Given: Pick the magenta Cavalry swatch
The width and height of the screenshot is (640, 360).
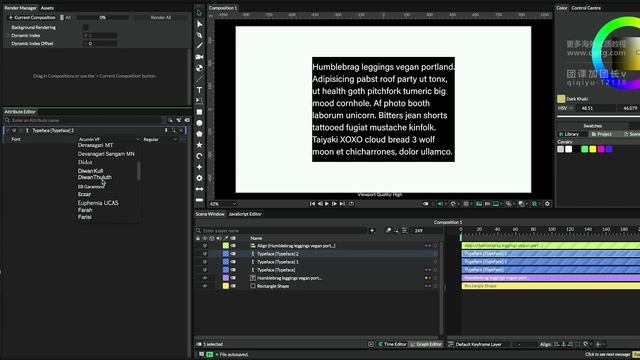Looking at the screenshot, I should pos(601,149).
